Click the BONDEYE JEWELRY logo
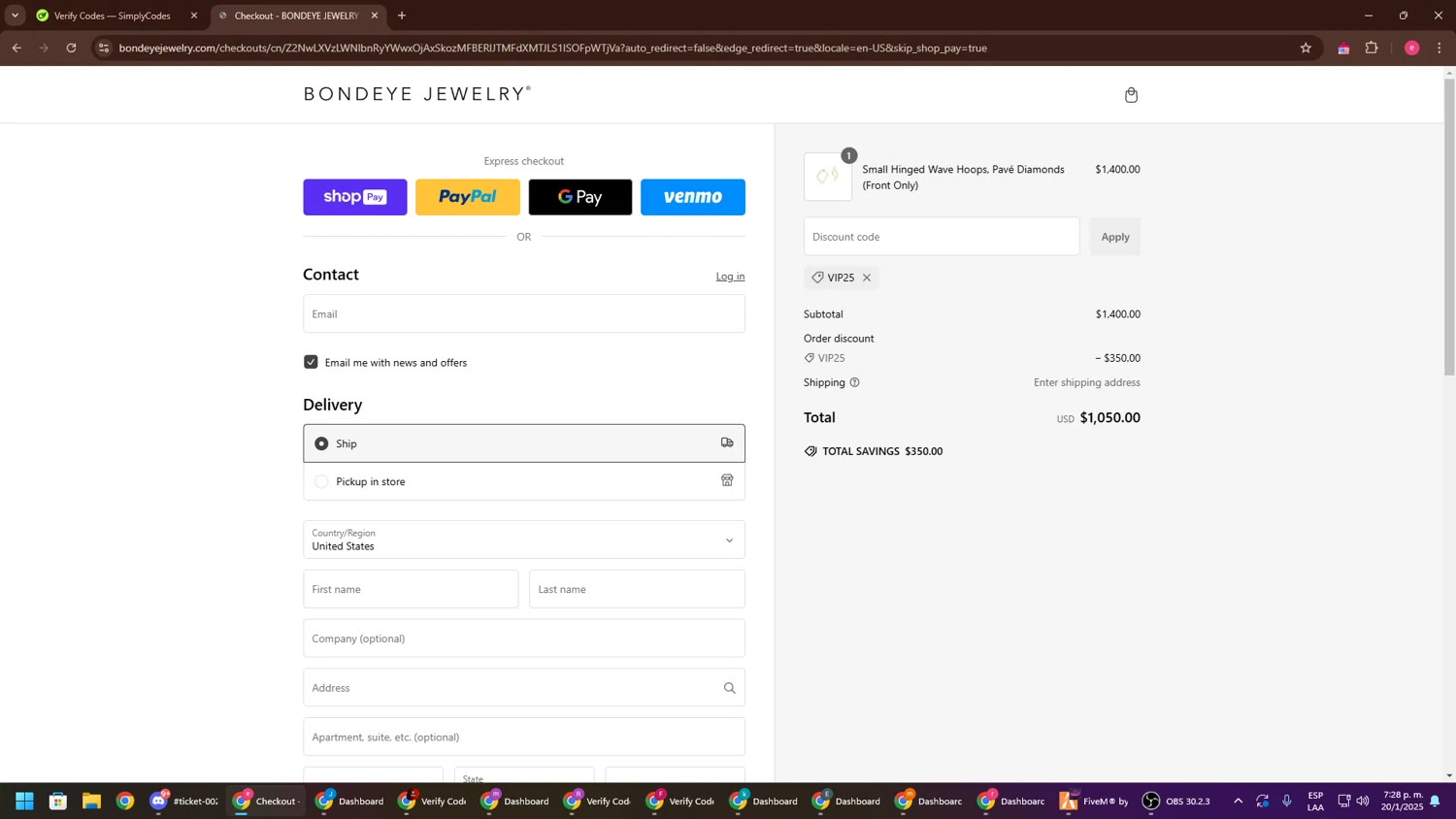Viewport: 1456px width, 819px height. tap(417, 94)
